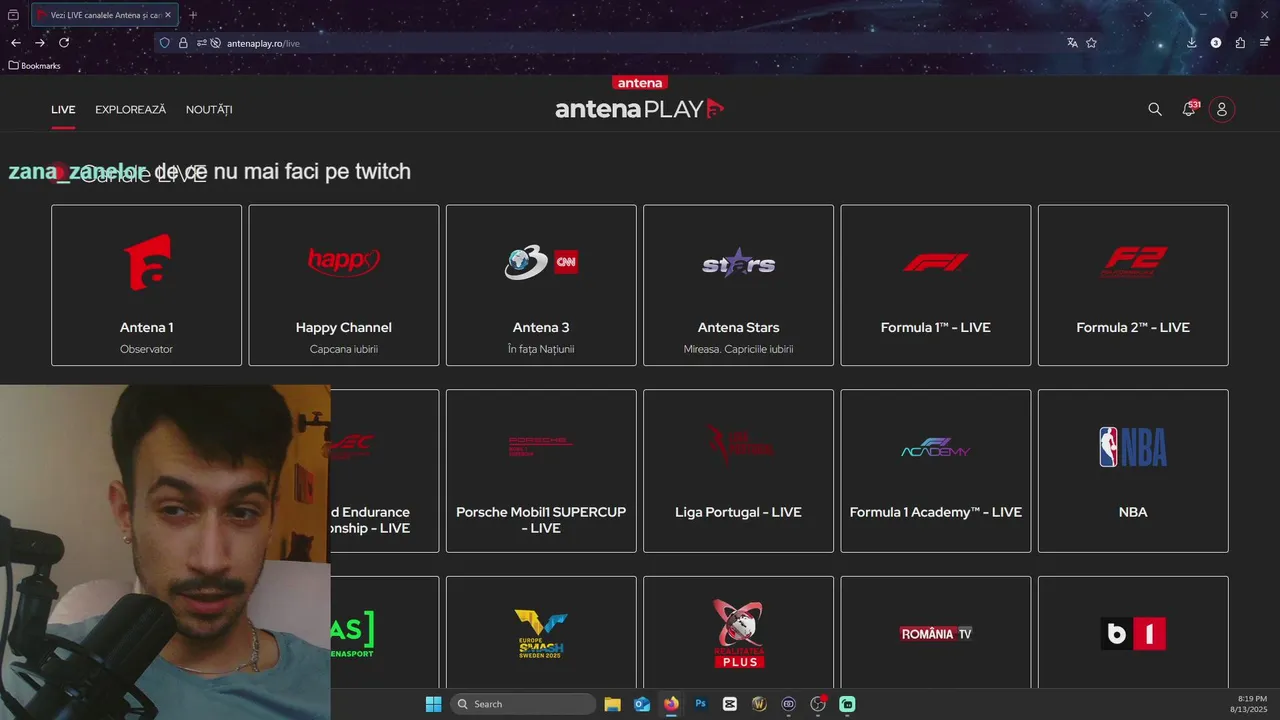Open the NBA channel card
The height and width of the screenshot is (720, 1280).
pos(1133,471)
